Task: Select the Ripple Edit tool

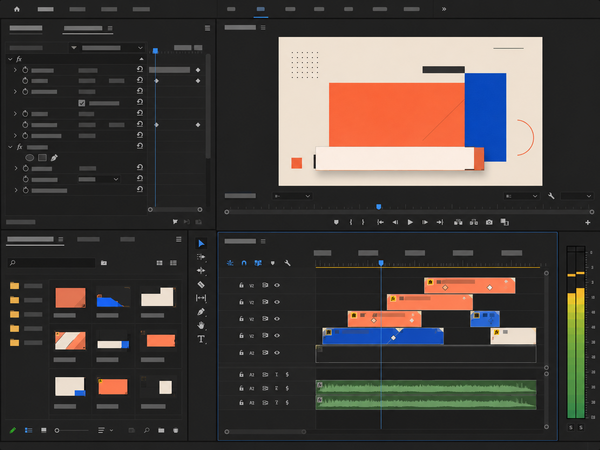Action: pyautogui.click(x=201, y=271)
